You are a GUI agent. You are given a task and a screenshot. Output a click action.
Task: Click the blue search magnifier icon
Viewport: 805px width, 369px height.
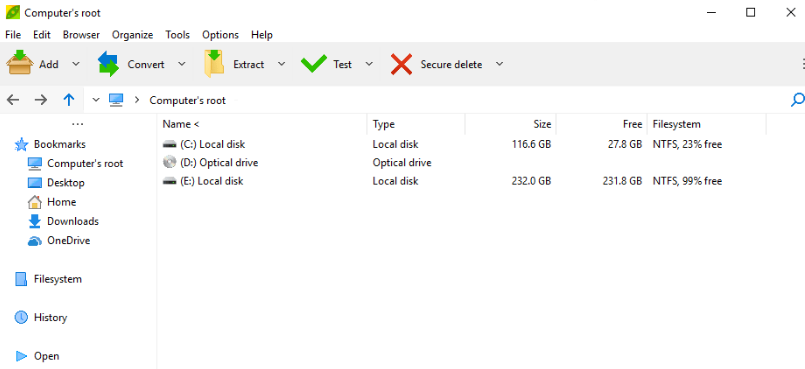[x=797, y=100]
